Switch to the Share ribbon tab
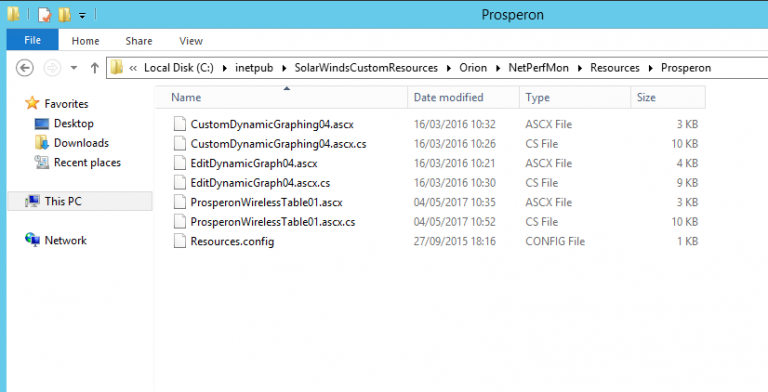The width and height of the screenshot is (768, 392). coord(139,41)
